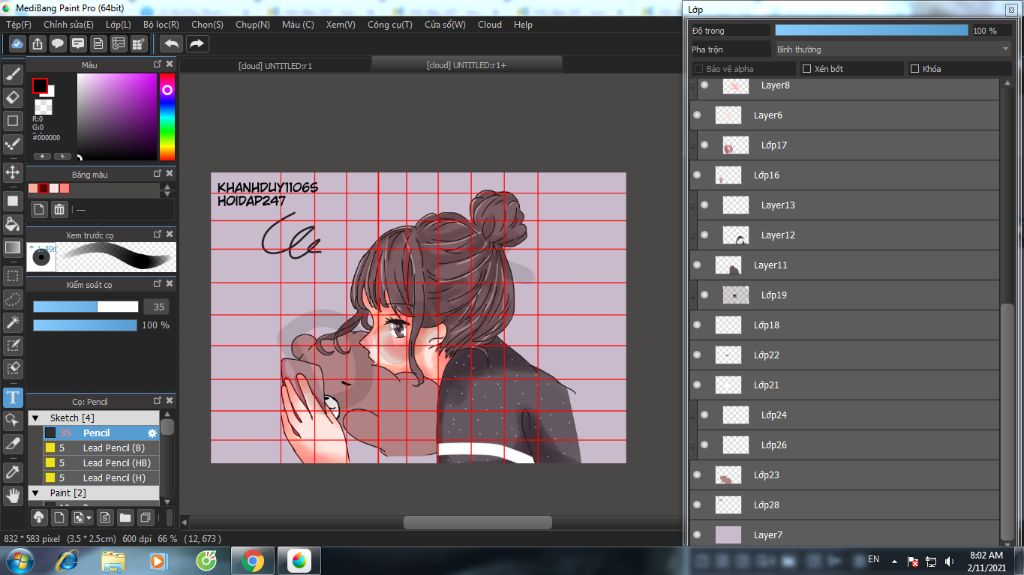This screenshot has width=1024, height=575.
Task: Click the Độ trong opacity slider
Action: pos(871,31)
